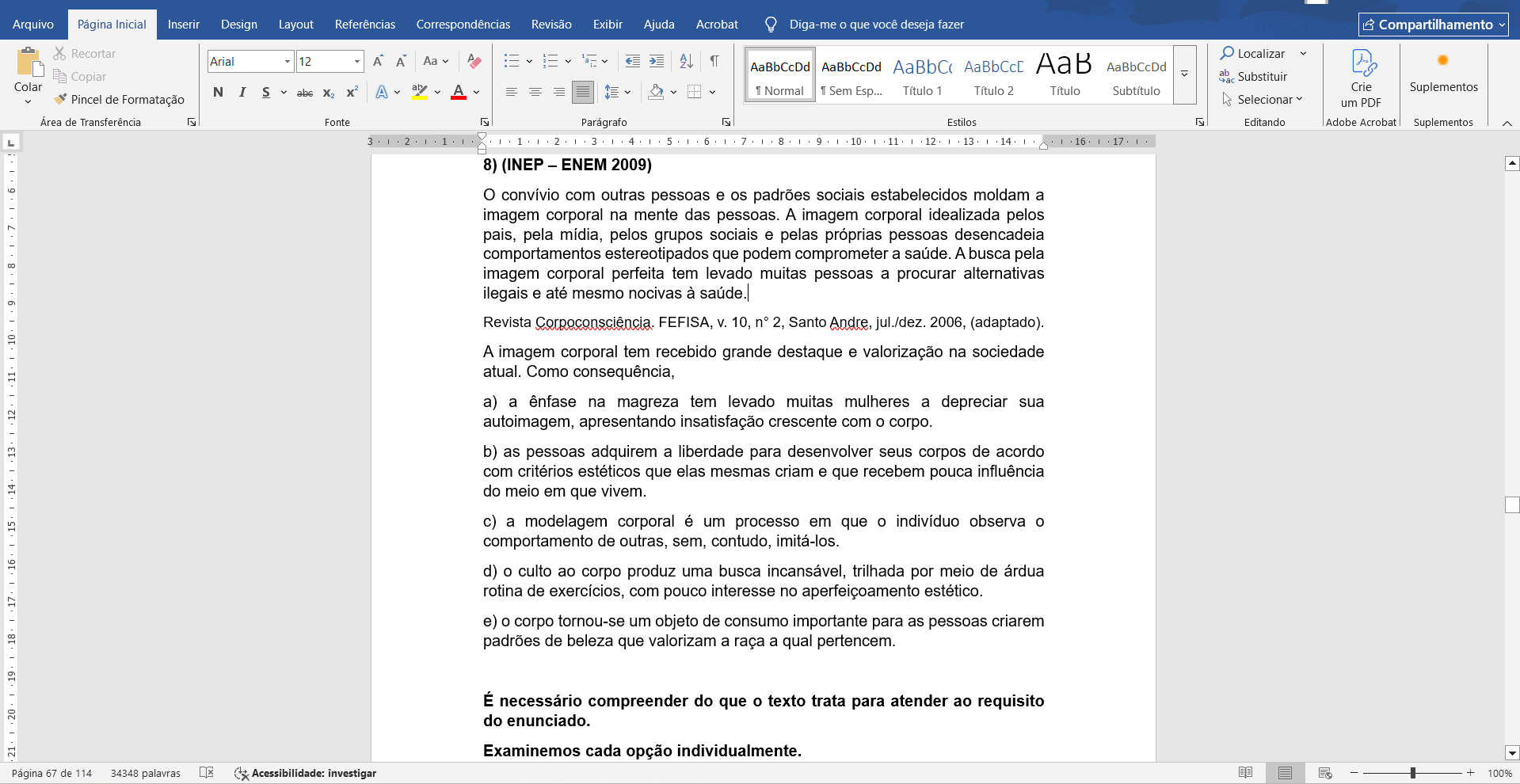This screenshot has width=1520, height=784.
Task: Click Diga-me search field
Action: point(876,25)
